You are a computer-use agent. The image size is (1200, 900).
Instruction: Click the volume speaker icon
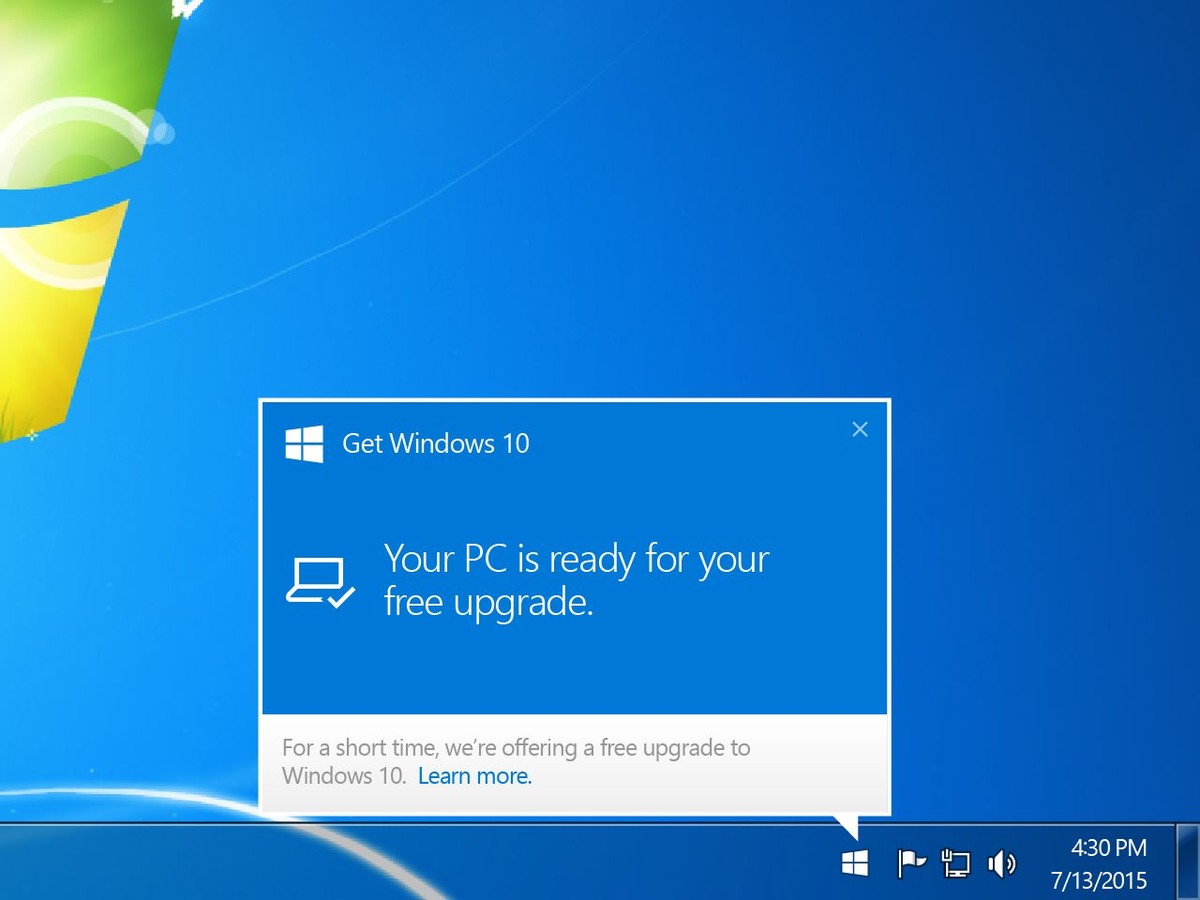[1001, 863]
